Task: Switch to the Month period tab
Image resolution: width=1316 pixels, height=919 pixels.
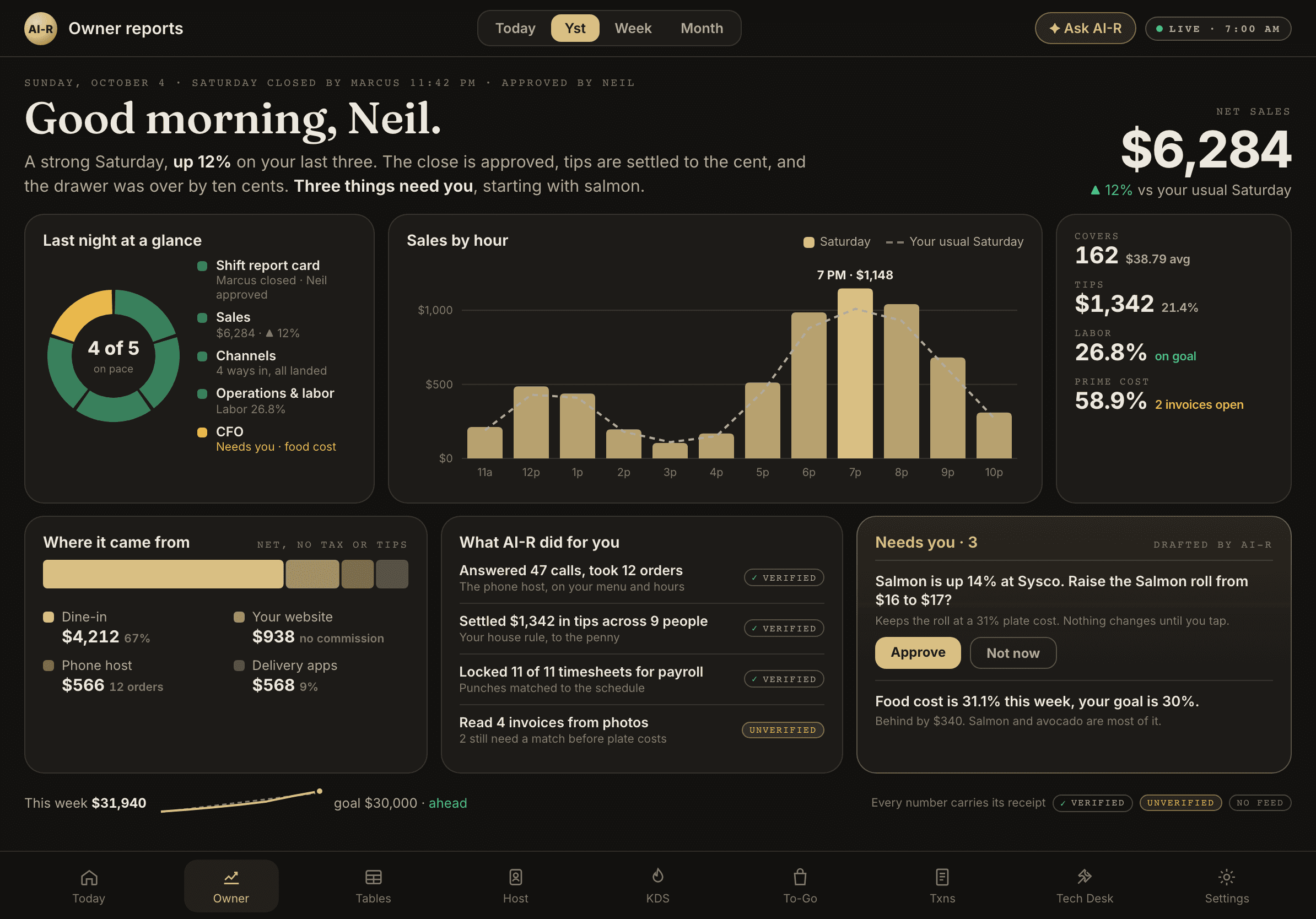Action: pyautogui.click(x=702, y=28)
